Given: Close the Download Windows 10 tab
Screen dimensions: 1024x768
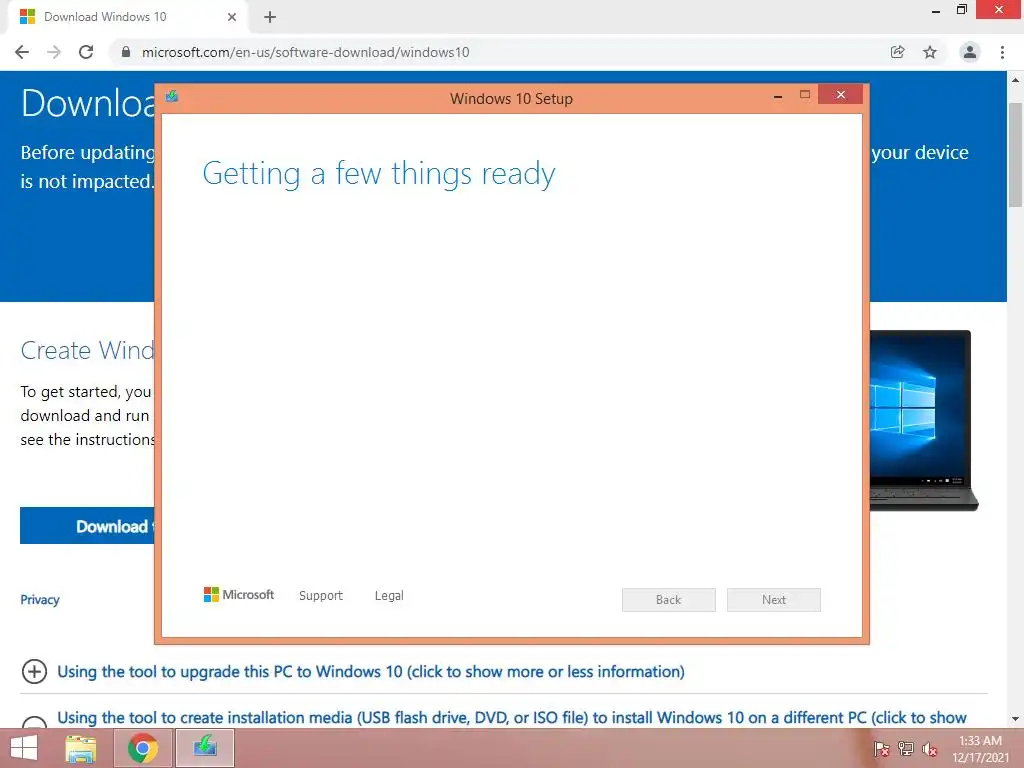Looking at the screenshot, I should point(232,17).
